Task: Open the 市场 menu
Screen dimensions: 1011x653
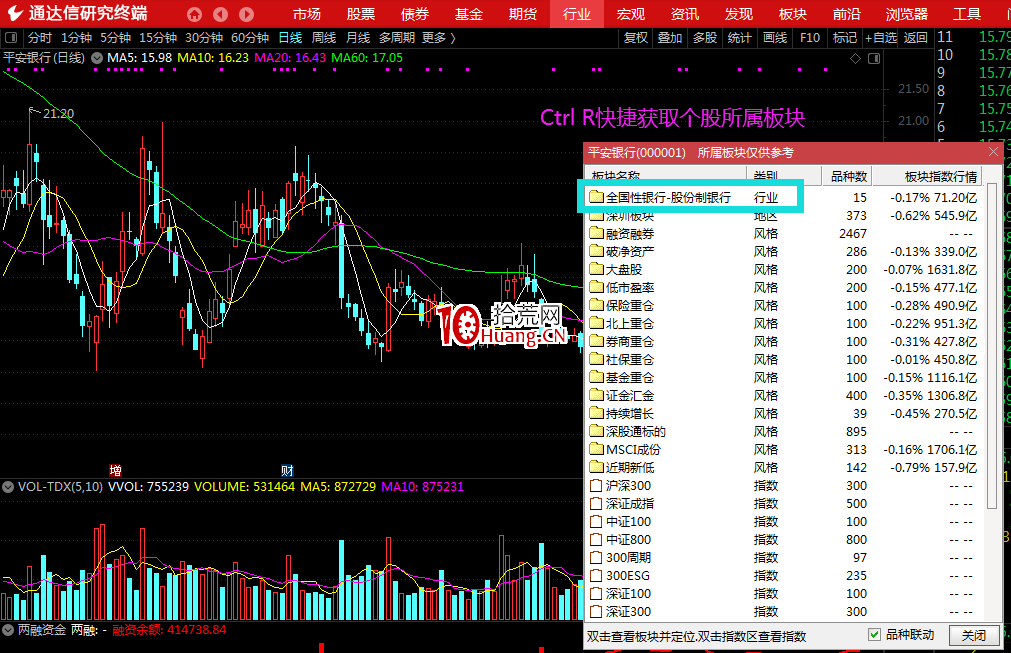Action: tap(307, 14)
